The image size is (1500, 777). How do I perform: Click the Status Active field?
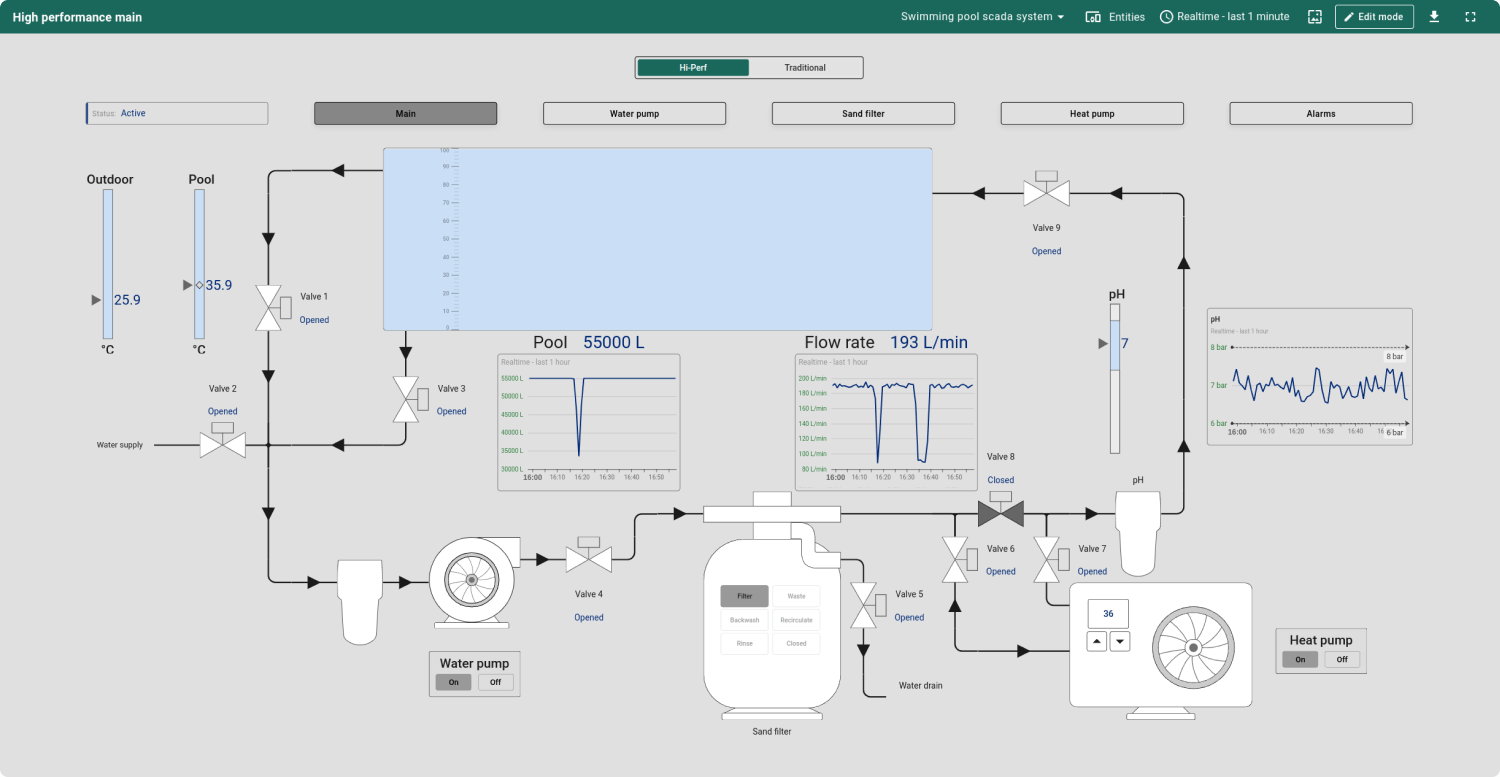[x=177, y=113]
